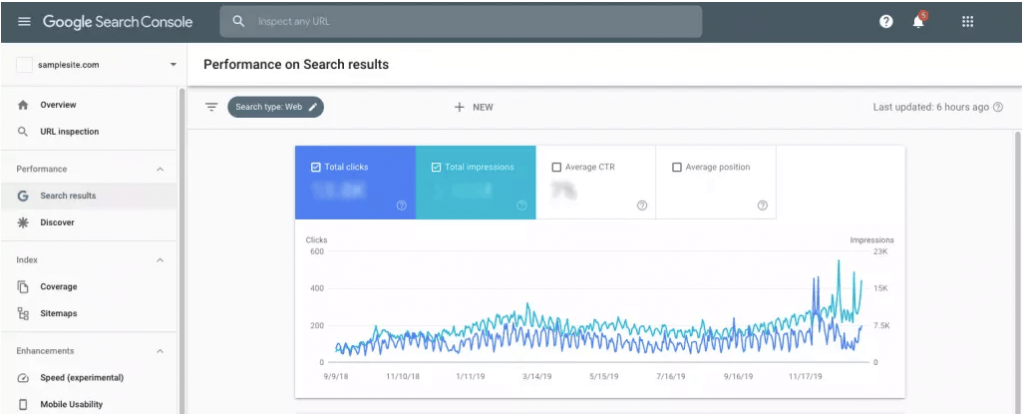This screenshot has width=1024, height=414.
Task: Toggle the Total clicks checkbox
Action: coord(316,167)
